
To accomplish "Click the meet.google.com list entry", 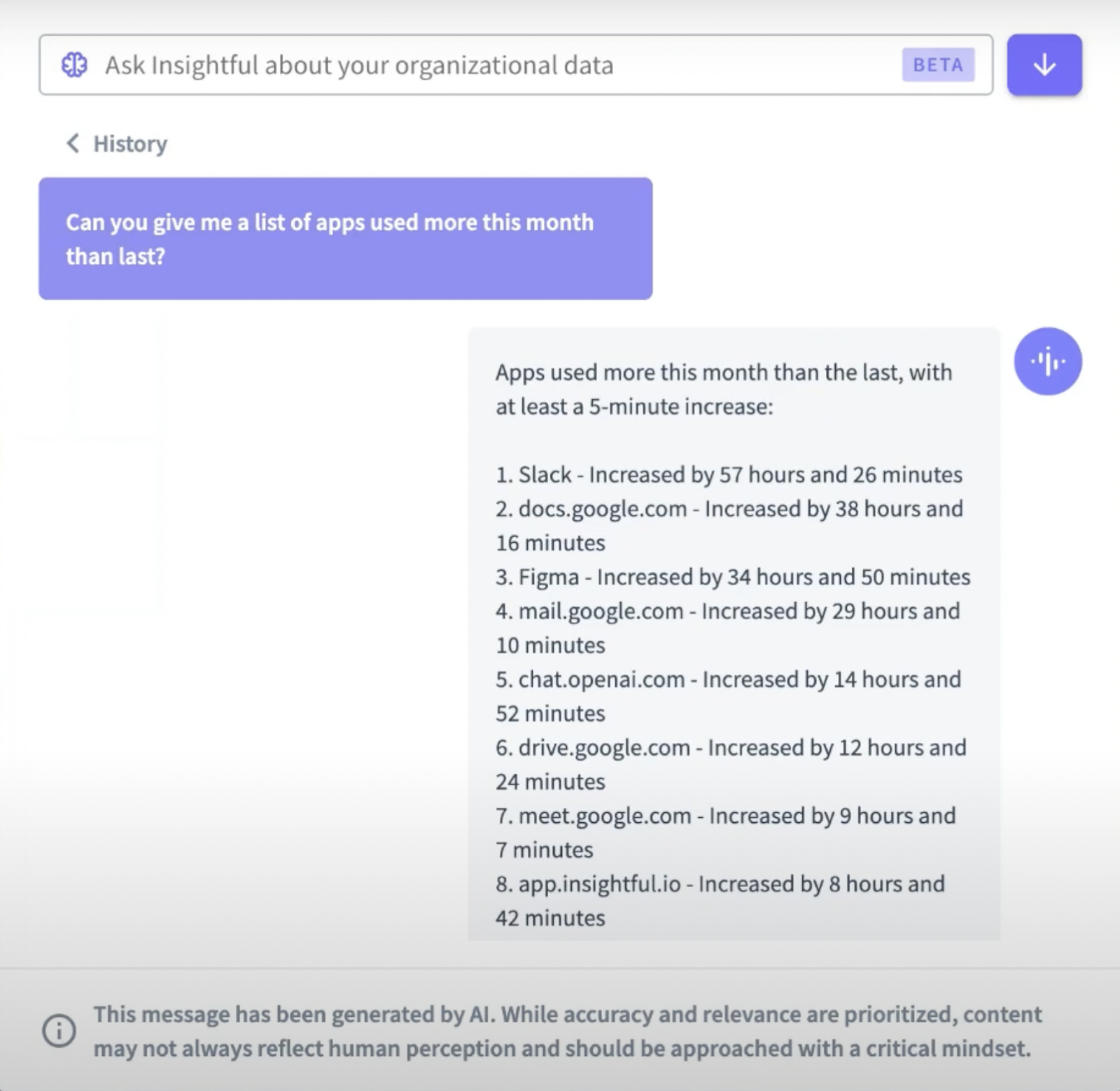I will coord(725,832).
